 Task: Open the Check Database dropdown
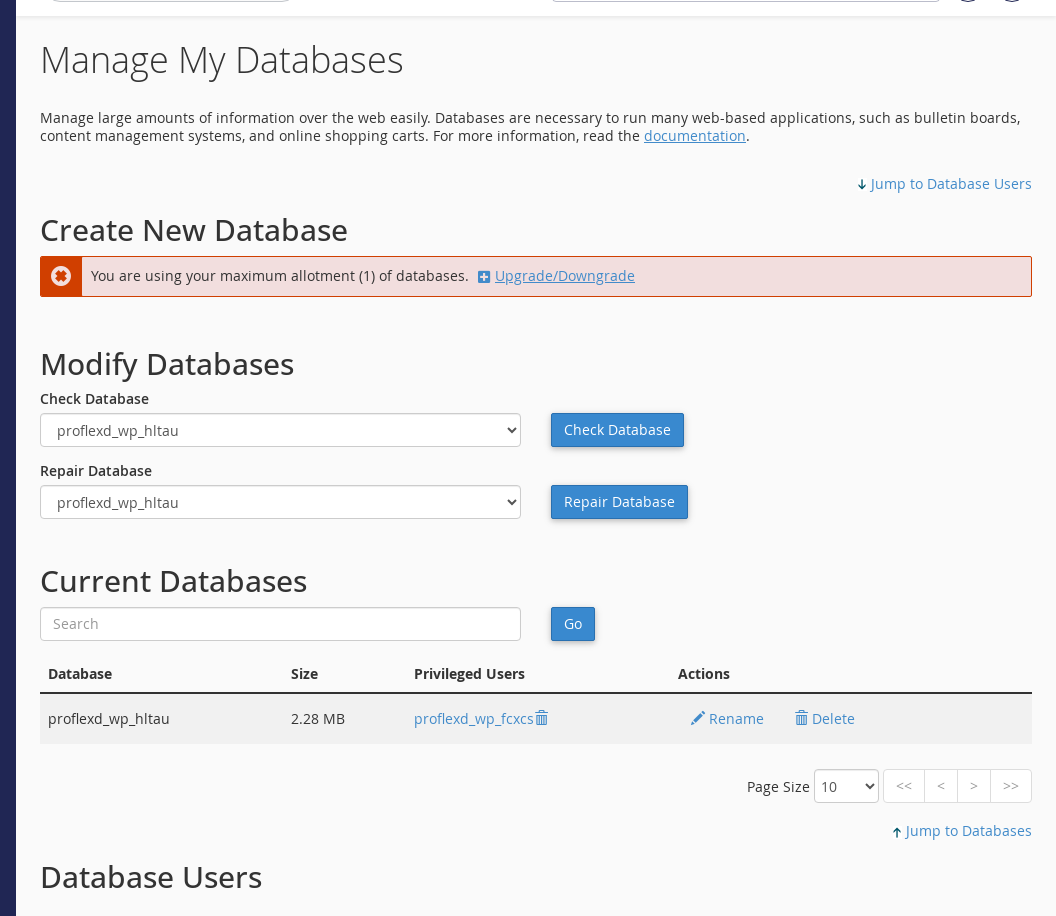pos(280,430)
